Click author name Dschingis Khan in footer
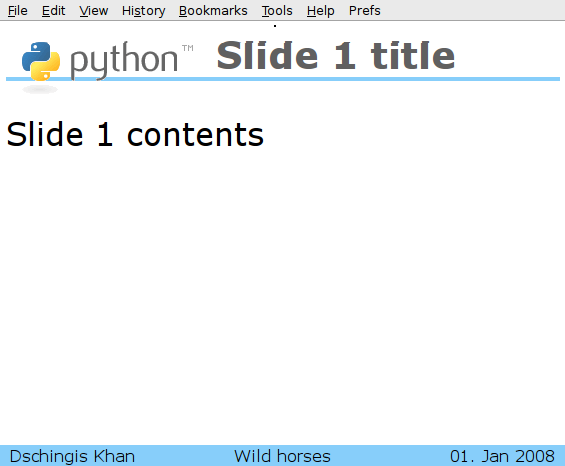The image size is (565, 466). coord(72,456)
